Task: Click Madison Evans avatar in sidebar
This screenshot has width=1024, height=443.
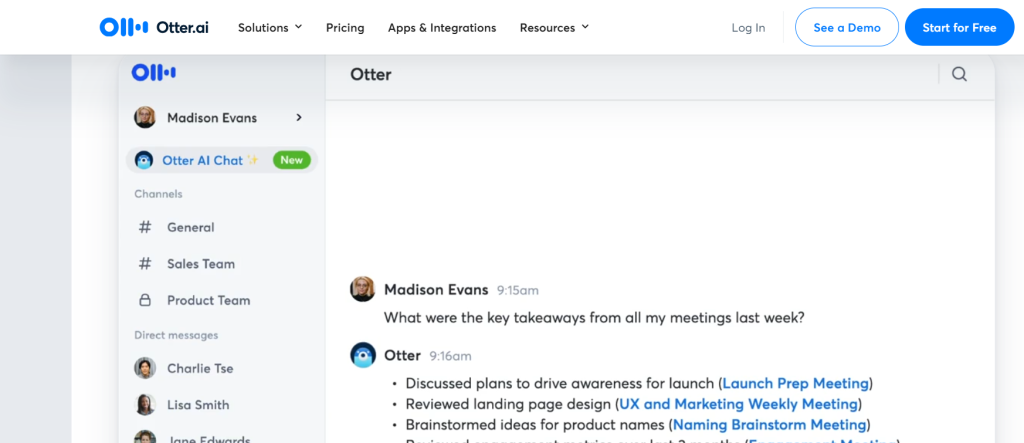Action: pos(145,118)
